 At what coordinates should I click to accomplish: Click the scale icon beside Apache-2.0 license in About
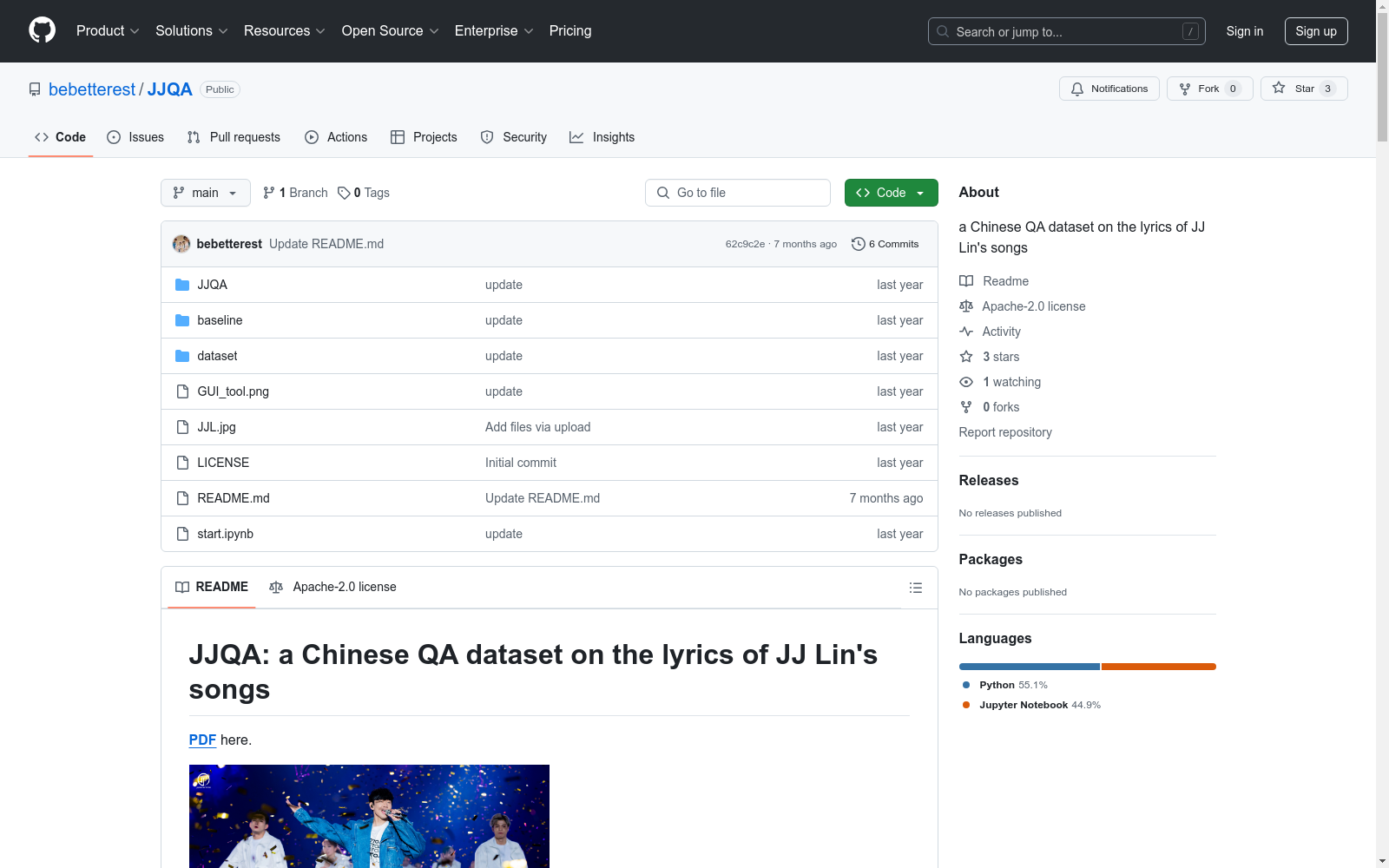tap(966, 306)
